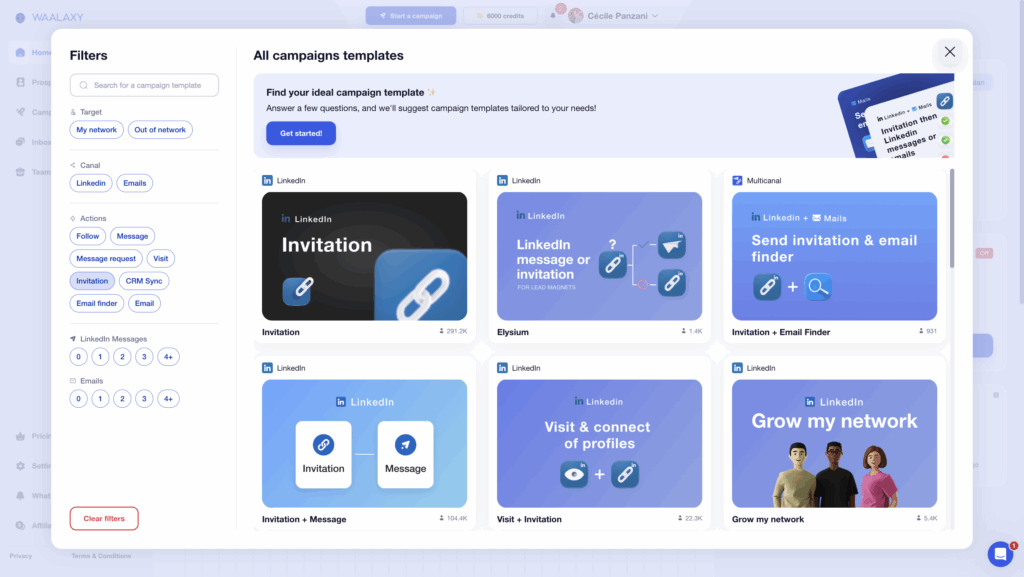Click the magnifier icon in search field

coord(84,86)
